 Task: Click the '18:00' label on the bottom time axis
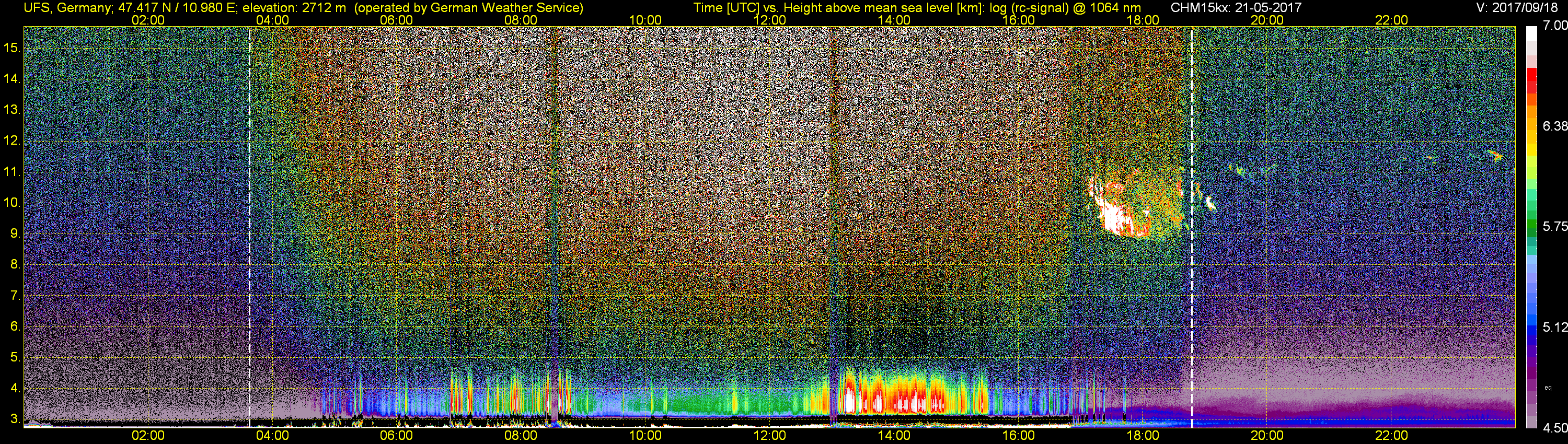point(1143,436)
